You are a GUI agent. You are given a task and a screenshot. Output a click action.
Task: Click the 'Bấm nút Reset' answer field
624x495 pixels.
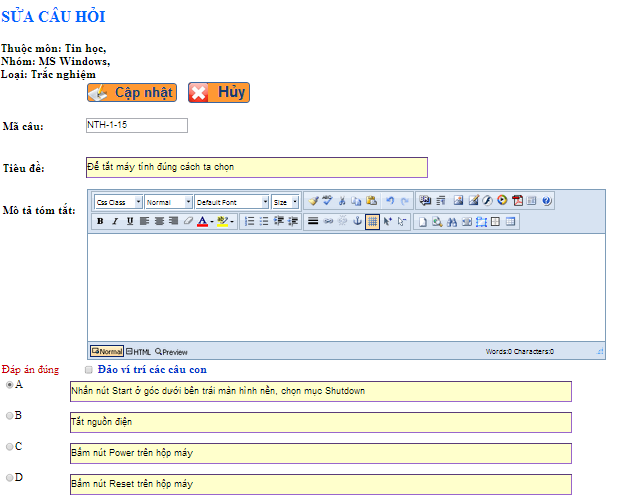pyautogui.click(x=321, y=484)
